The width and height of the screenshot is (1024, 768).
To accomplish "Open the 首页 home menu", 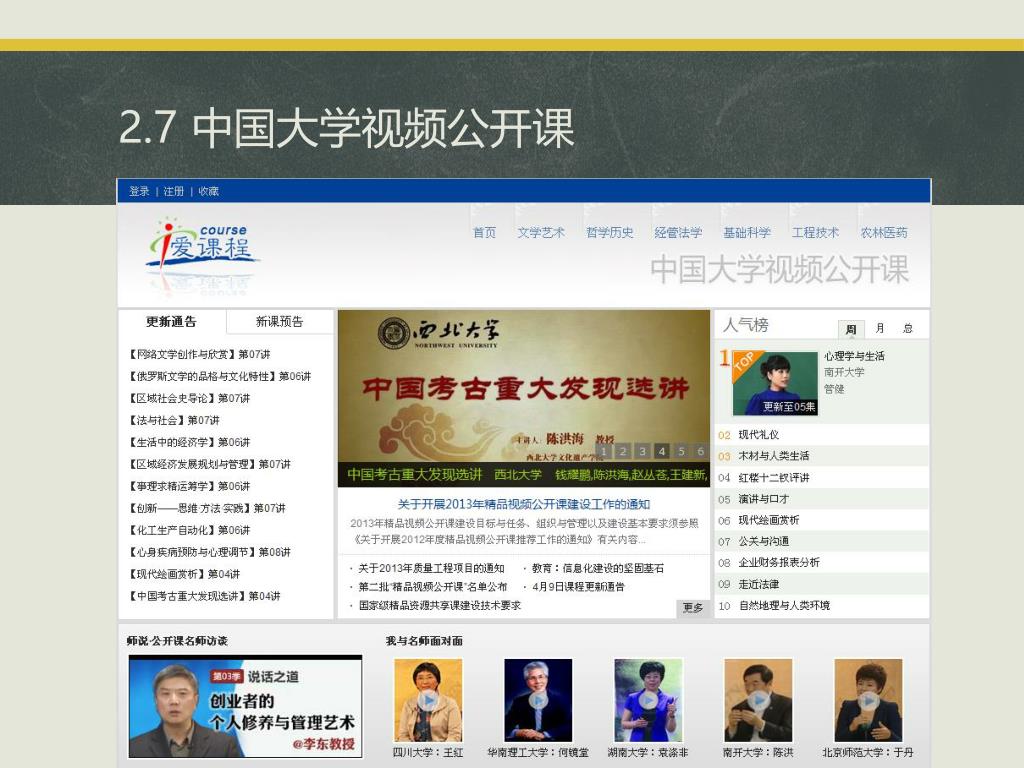I will tap(485, 232).
